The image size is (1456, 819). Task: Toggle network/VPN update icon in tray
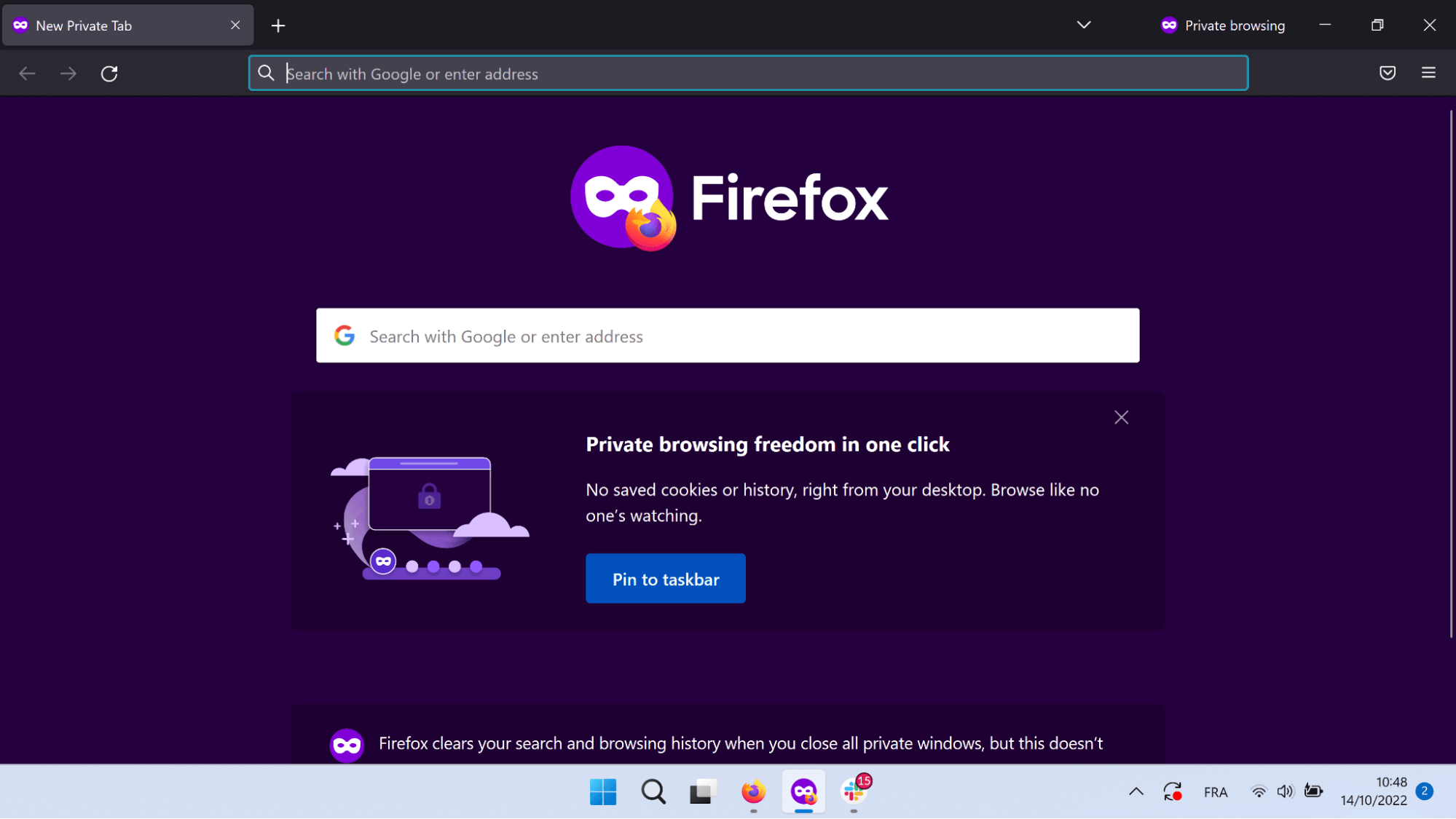point(1173,791)
